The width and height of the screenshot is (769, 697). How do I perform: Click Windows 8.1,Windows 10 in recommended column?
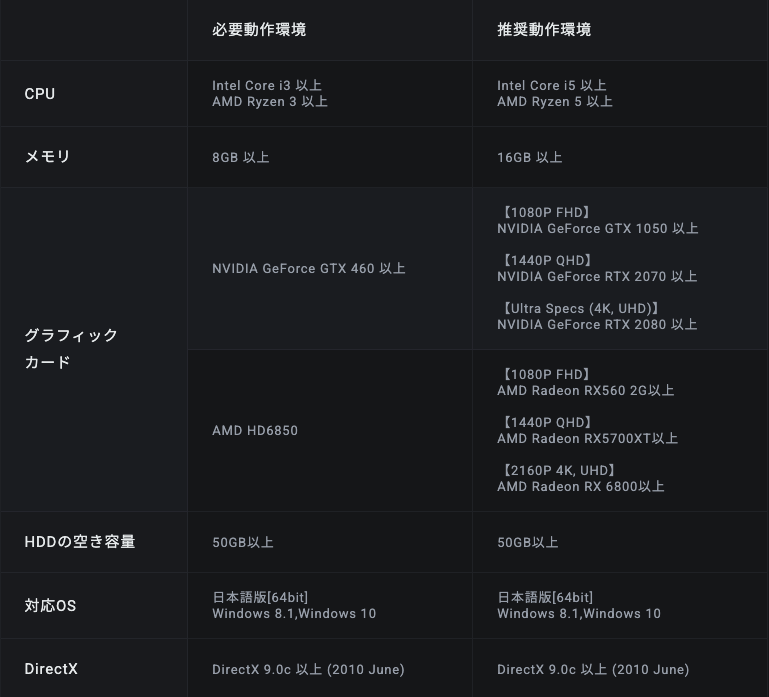pyautogui.click(x=579, y=614)
